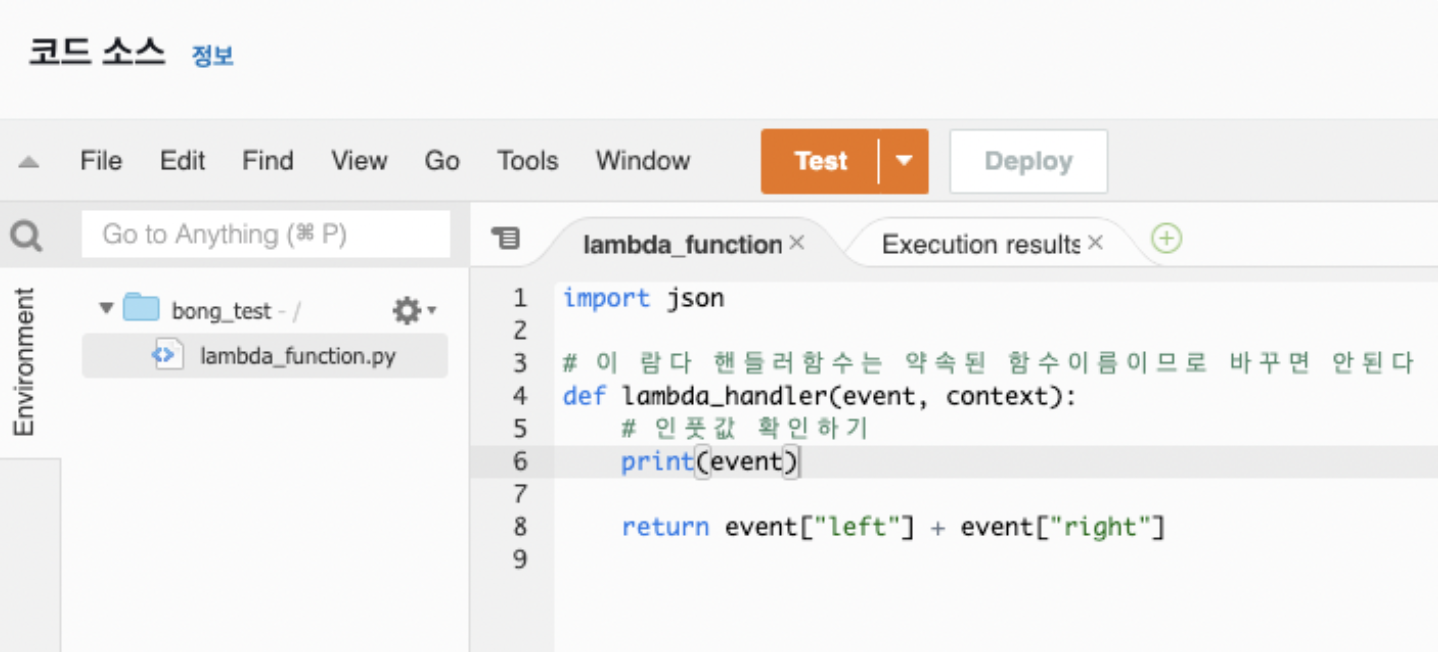The width and height of the screenshot is (1442, 652).
Task: Close the Execution results tab
Action: click(1095, 243)
